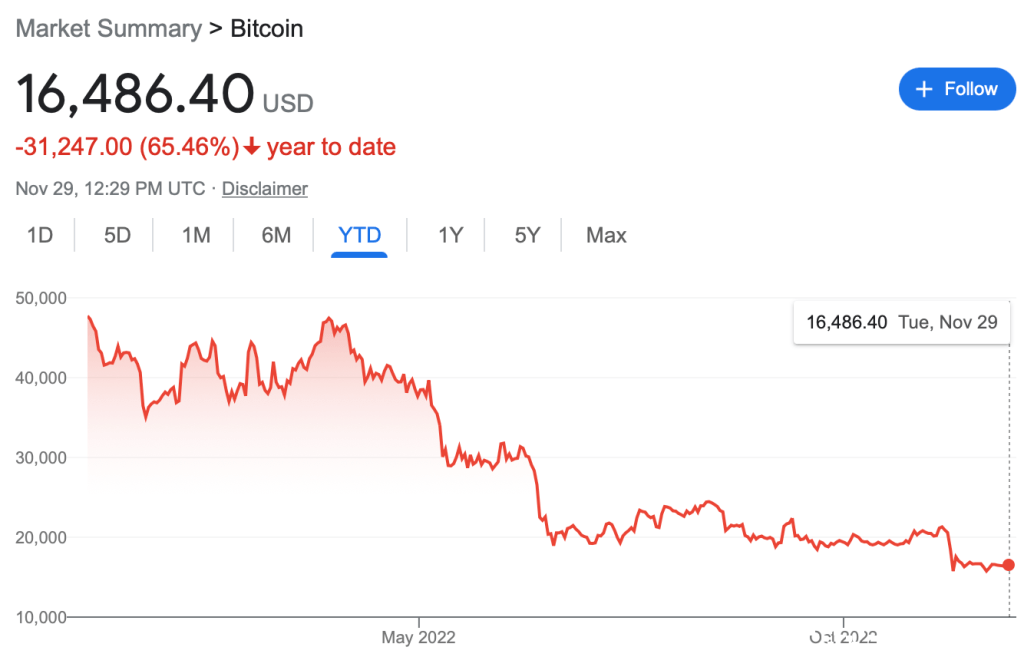Image resolution: width=1024 pixels, height=657 pixels.
Task: Switch to the 1Y chart view
Action: [450, 235]
